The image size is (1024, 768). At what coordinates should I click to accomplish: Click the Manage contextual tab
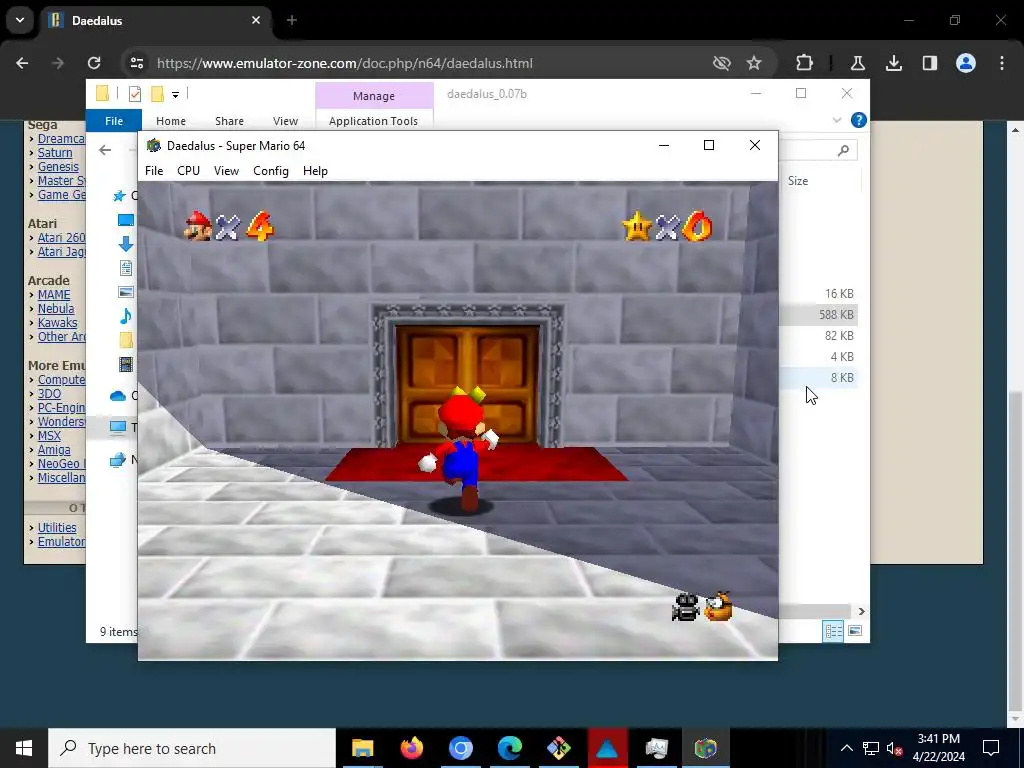pyautogui.click(x=374, y=96)
